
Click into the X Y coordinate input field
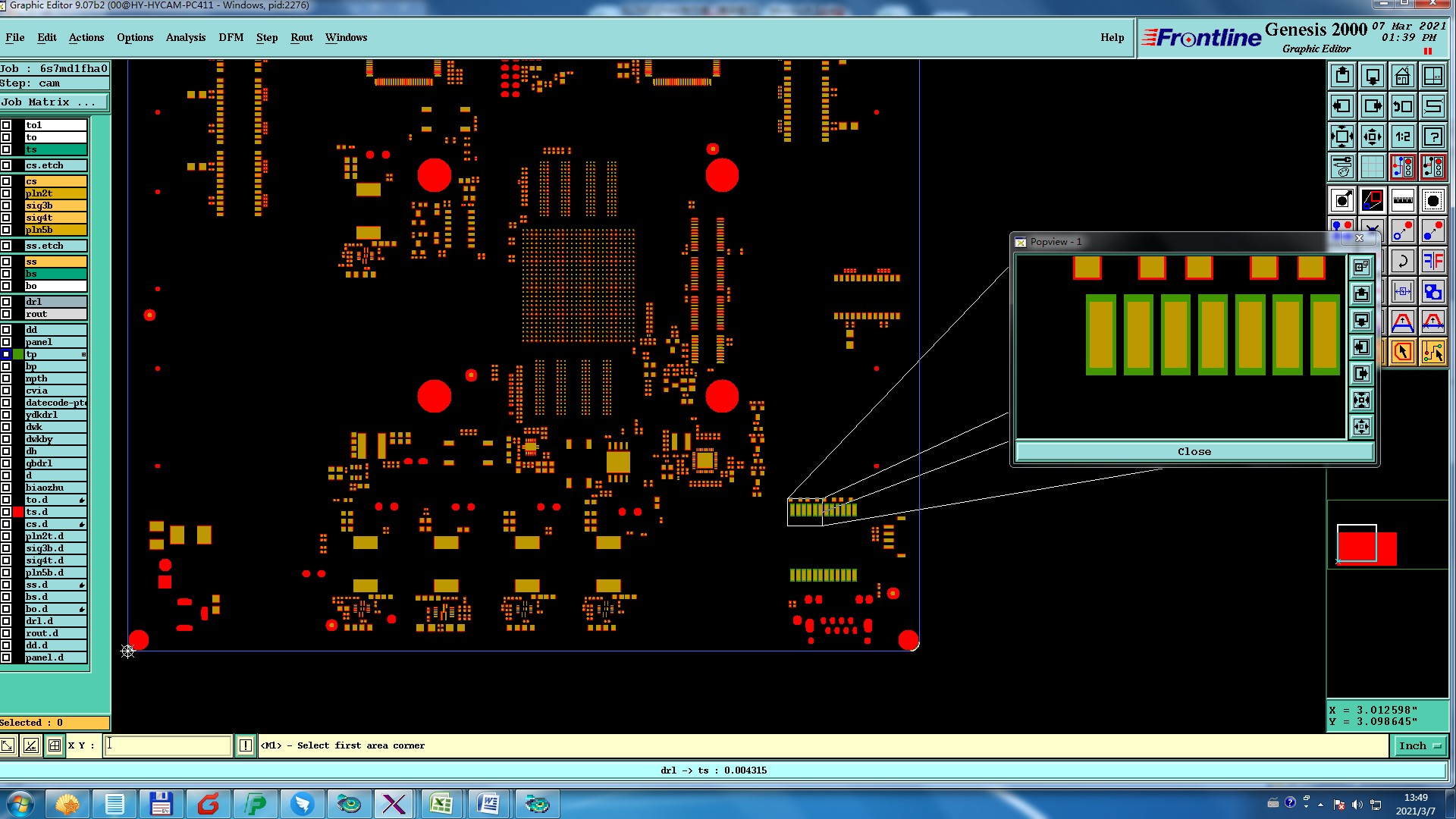point(168,745)
